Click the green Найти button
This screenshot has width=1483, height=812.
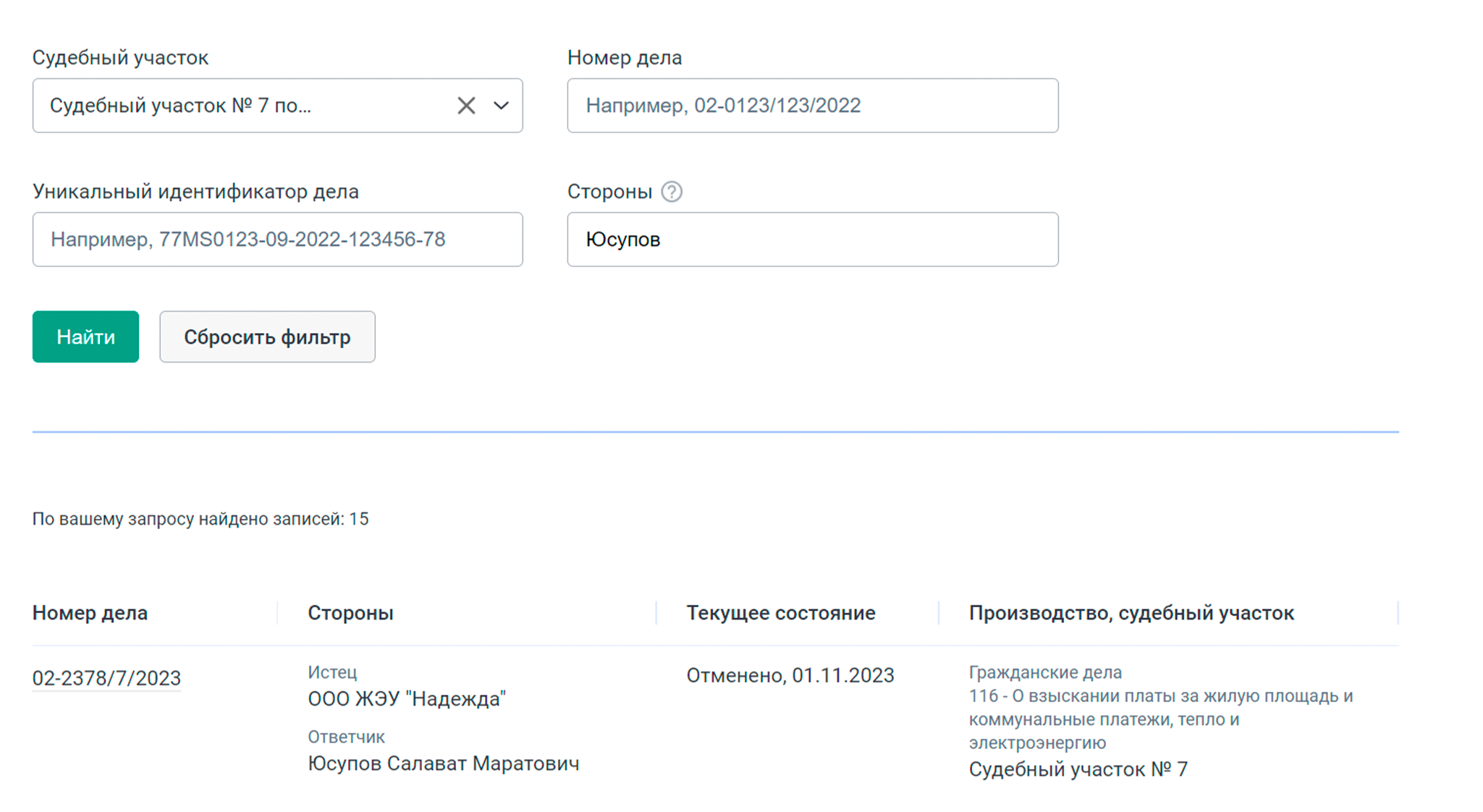click(85, 337)
